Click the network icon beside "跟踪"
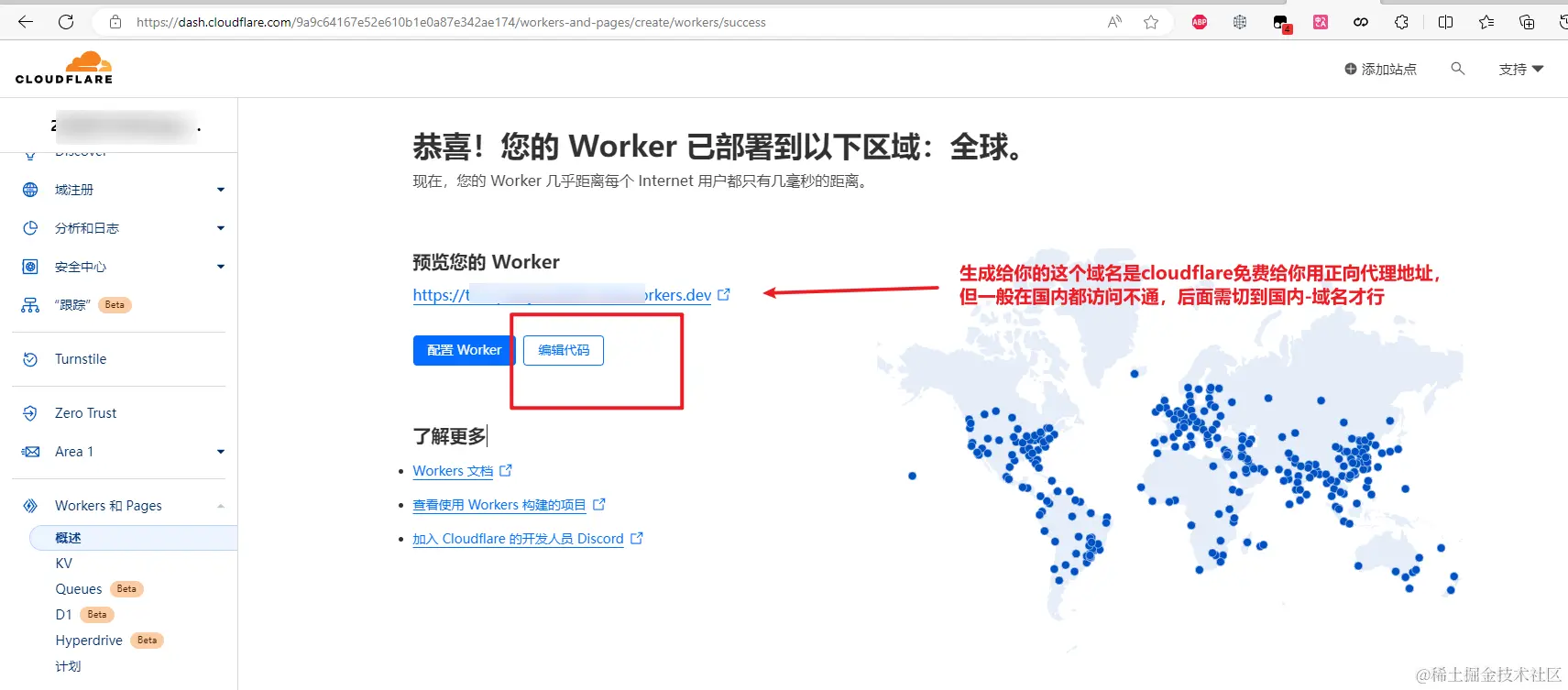The width and height of the screenshot is (1568, 690). (x=30, y=305)
